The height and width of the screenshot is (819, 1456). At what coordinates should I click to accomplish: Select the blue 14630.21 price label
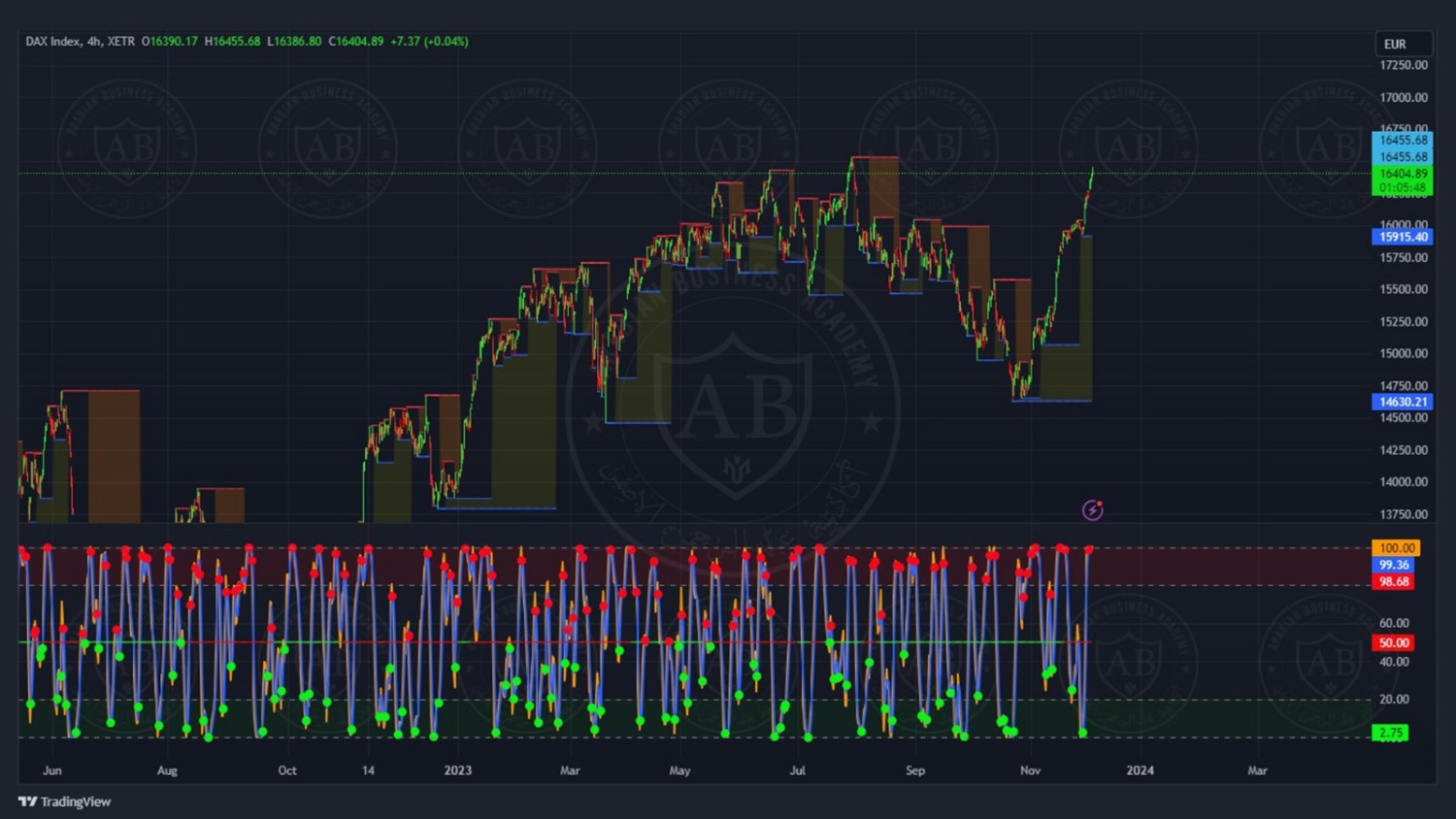(x=1403, y=402)
